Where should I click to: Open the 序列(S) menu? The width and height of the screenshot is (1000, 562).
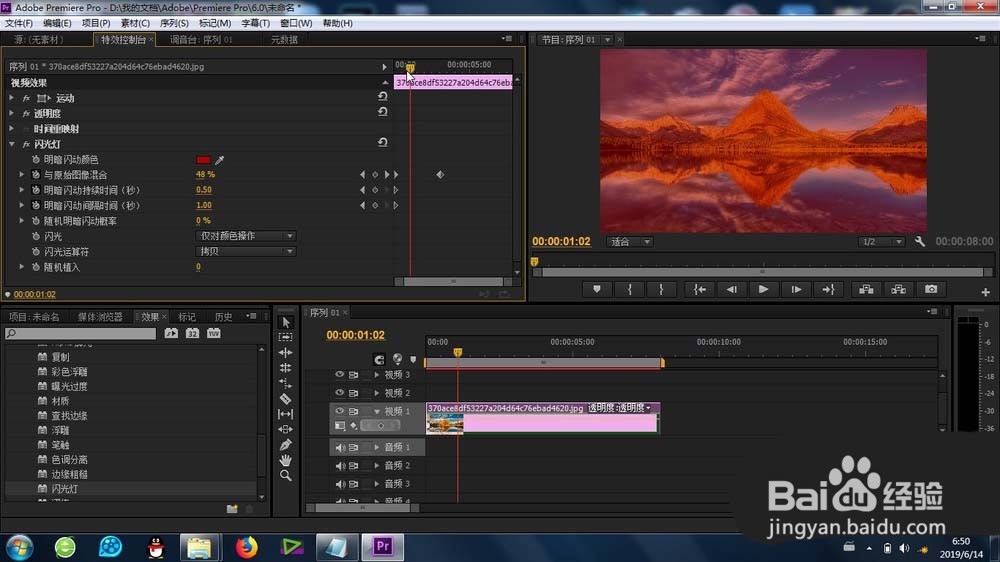pos(174,23)
